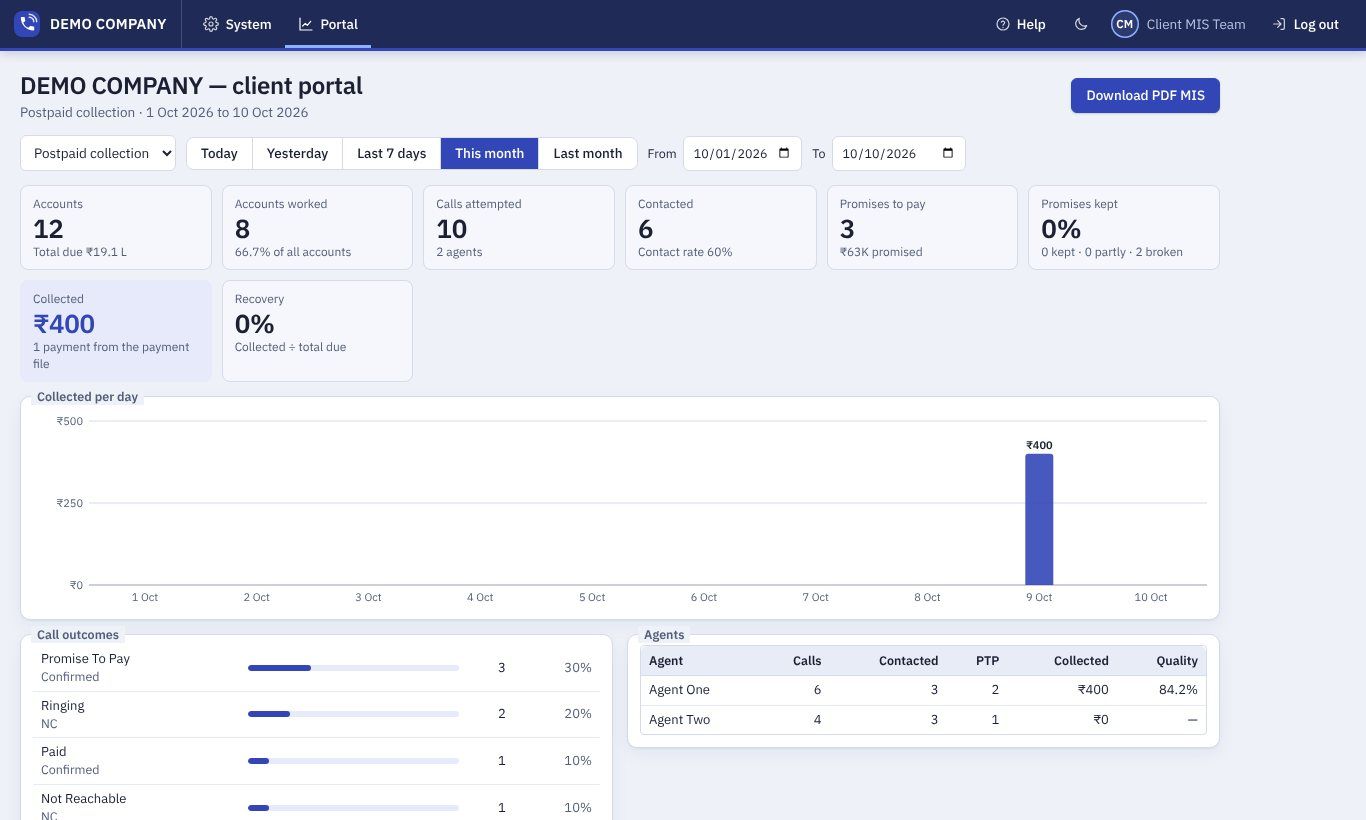The image size is (1366, 820).
Task: Click the Collected column header in Agents
Action: click(1081, 660)
